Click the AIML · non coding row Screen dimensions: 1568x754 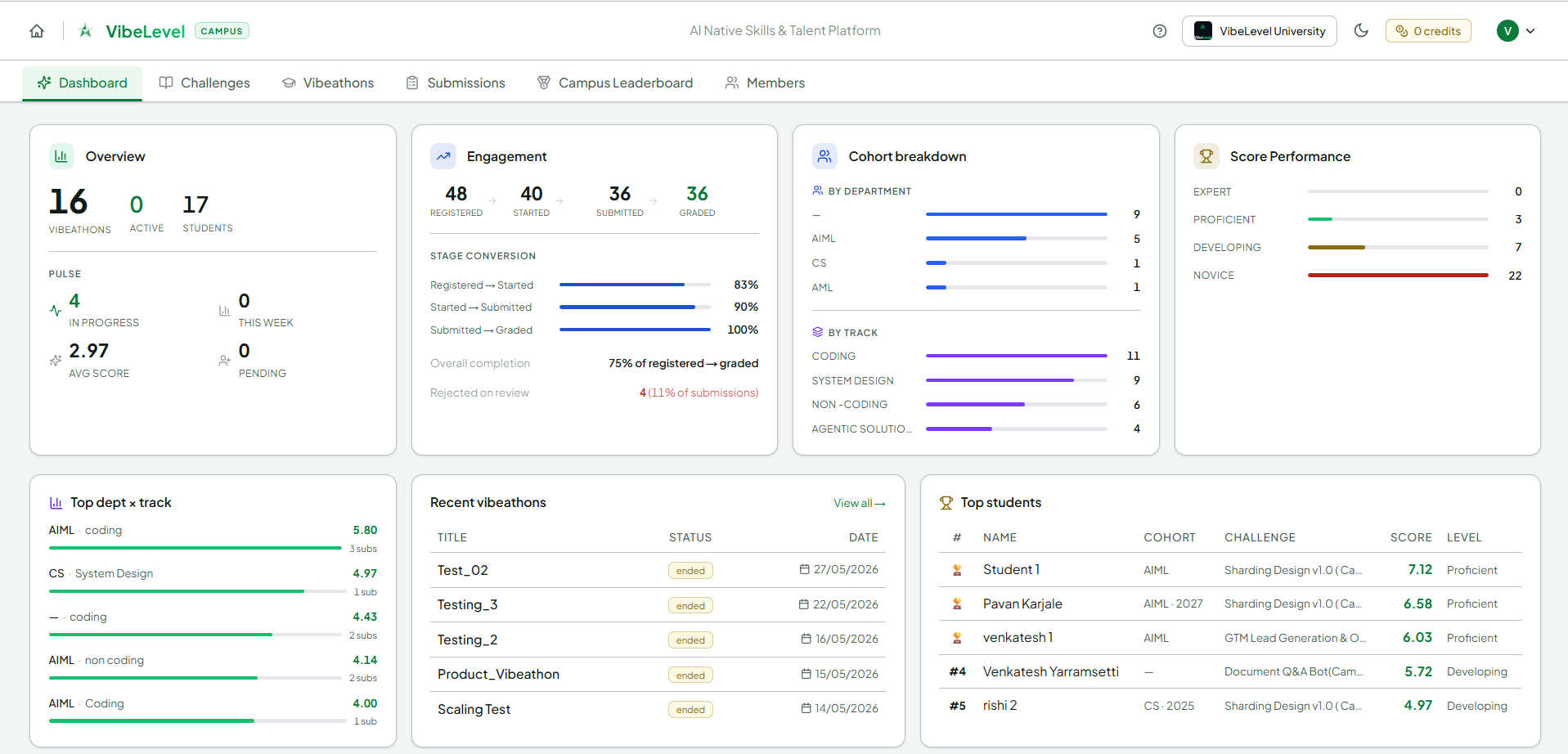point(213,668)
